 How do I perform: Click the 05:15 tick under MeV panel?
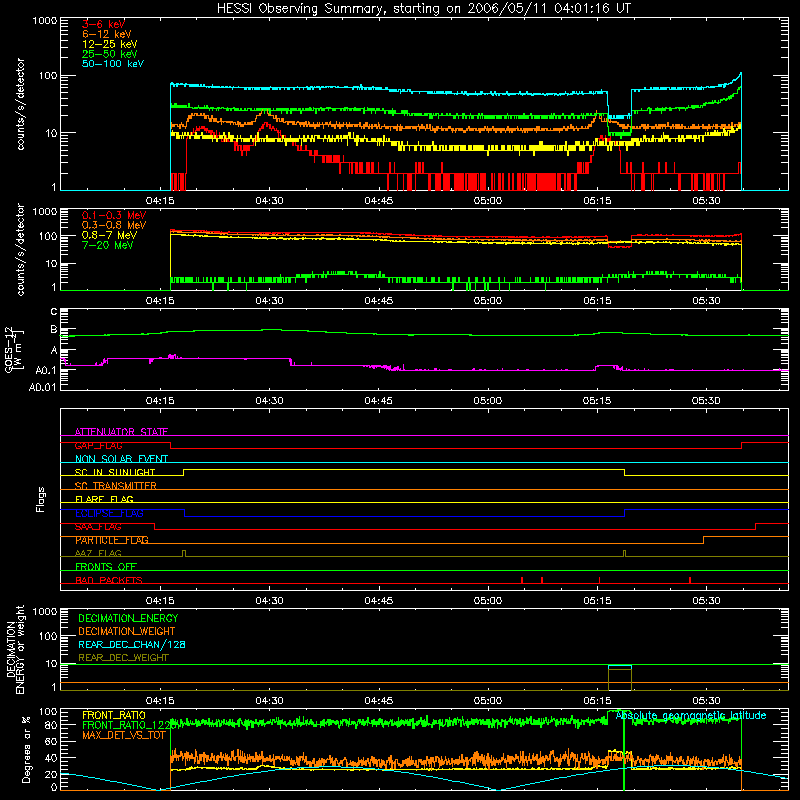pyautogui.click(x=597, y=301)
